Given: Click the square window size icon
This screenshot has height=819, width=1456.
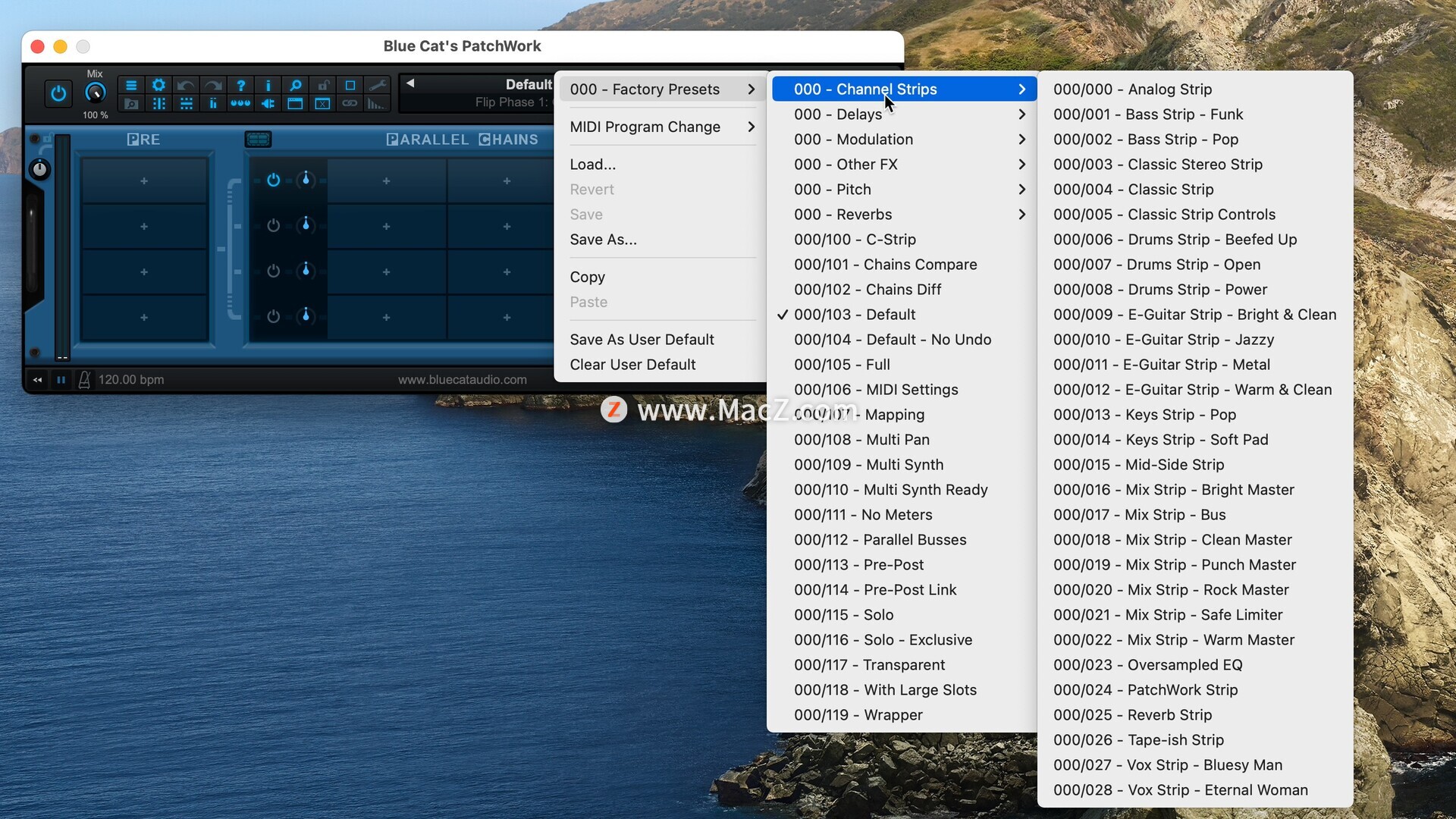Looking at the screenshot, I should [350, 85].
